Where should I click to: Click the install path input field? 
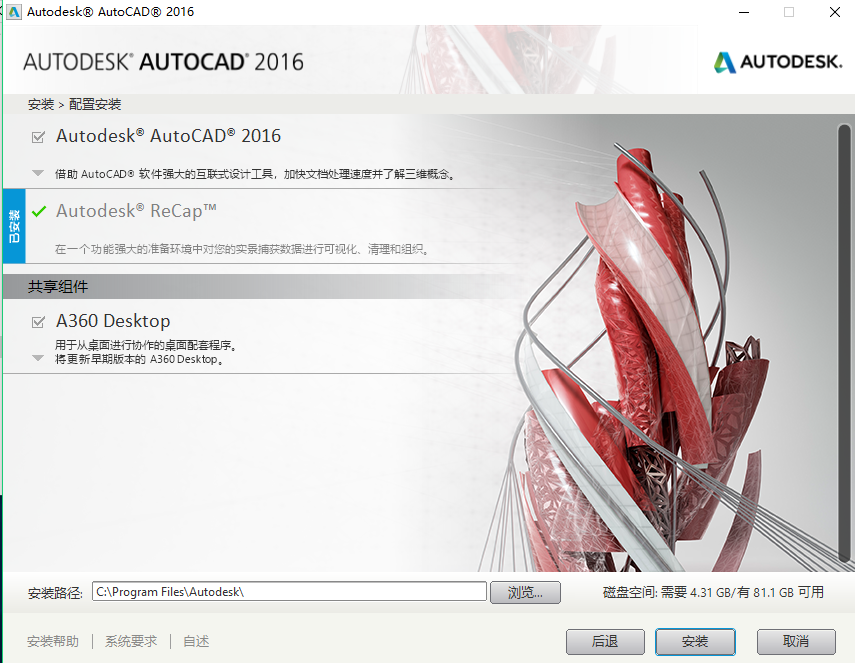point(289,592)
